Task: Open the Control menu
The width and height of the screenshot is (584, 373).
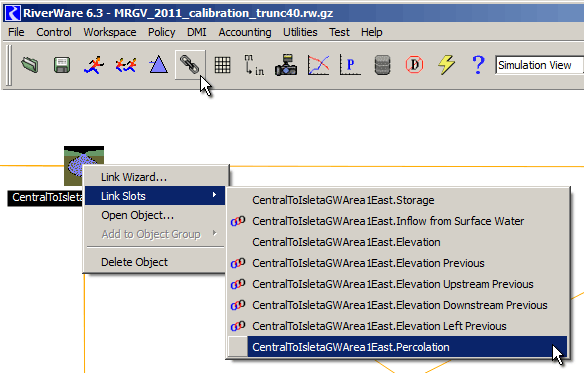Action: (x=54, y=32)
